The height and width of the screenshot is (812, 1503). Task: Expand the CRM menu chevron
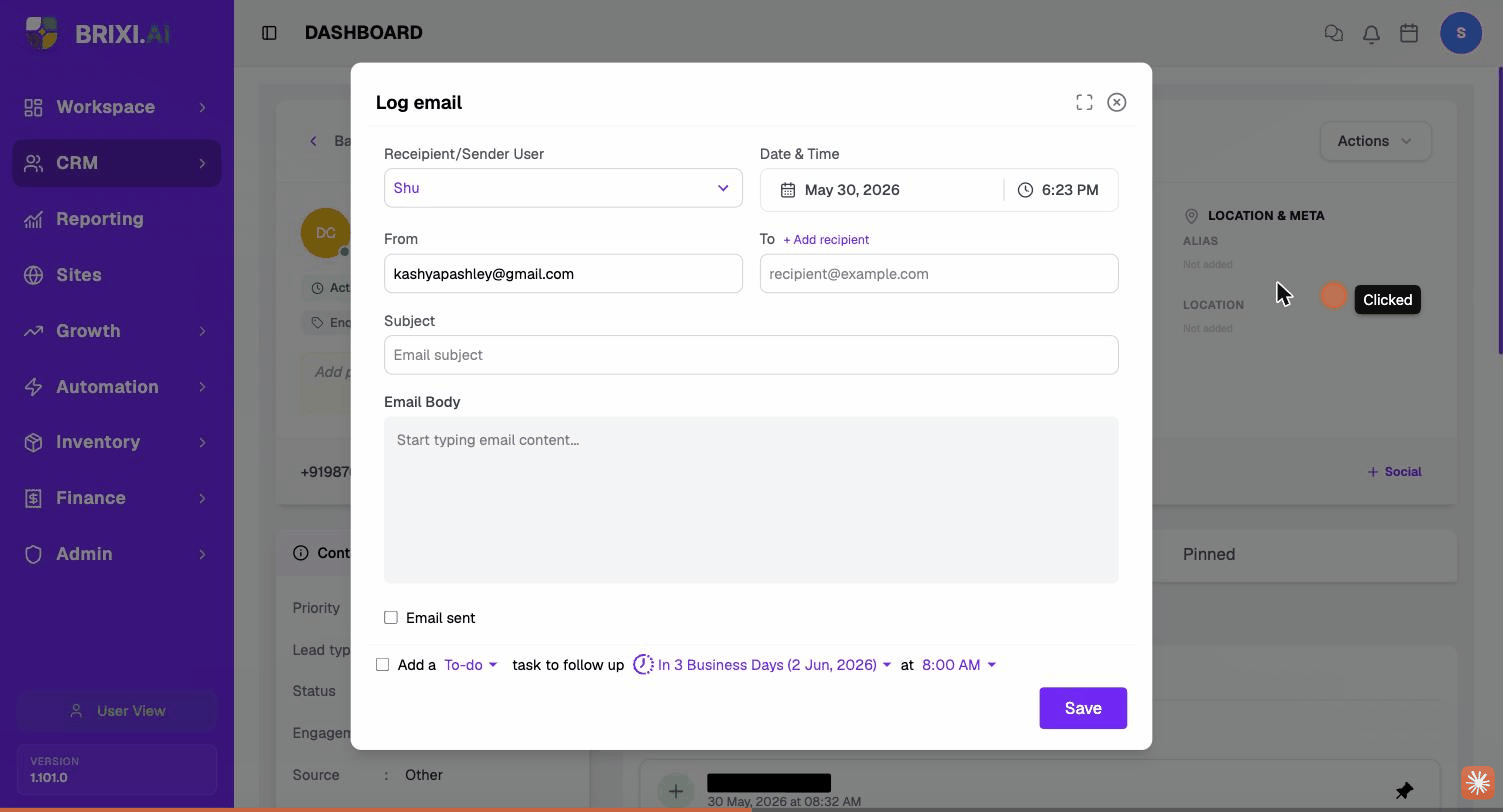click(x=202, y=163)
